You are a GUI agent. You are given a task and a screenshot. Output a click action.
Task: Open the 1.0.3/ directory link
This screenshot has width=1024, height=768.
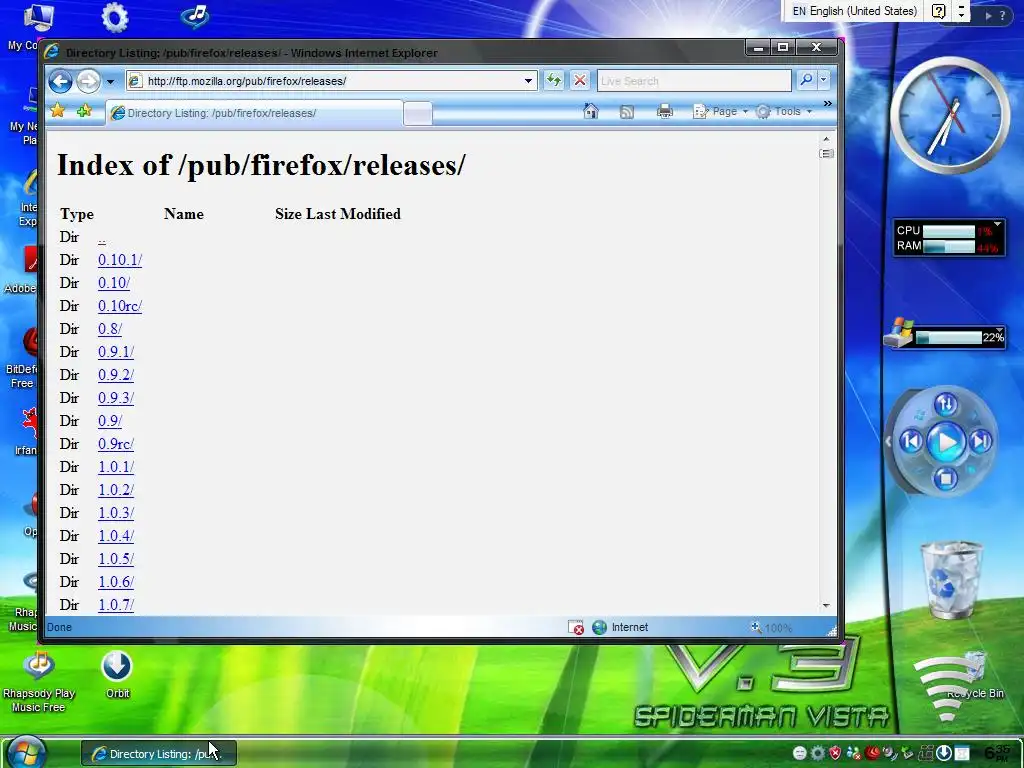coord(116,513)
